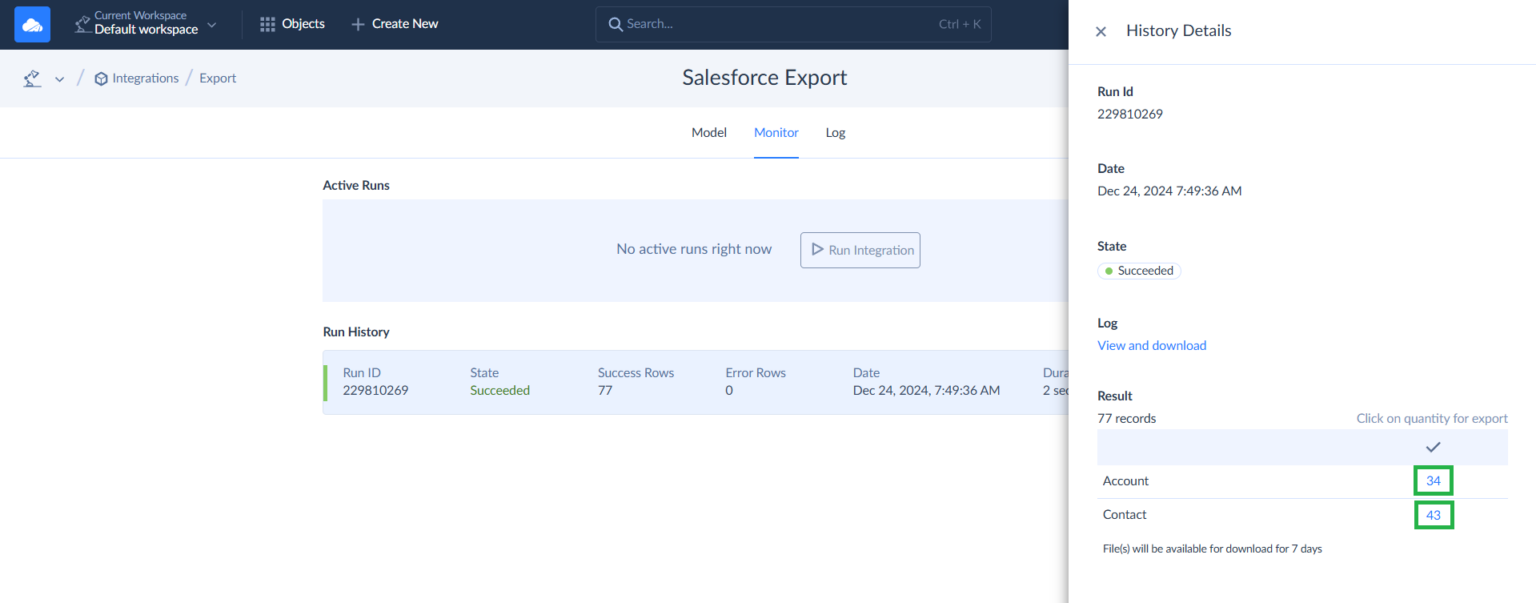Open the Log tab
The image size is (1536, 603).
pyautogui.click(x=835, y=133)
